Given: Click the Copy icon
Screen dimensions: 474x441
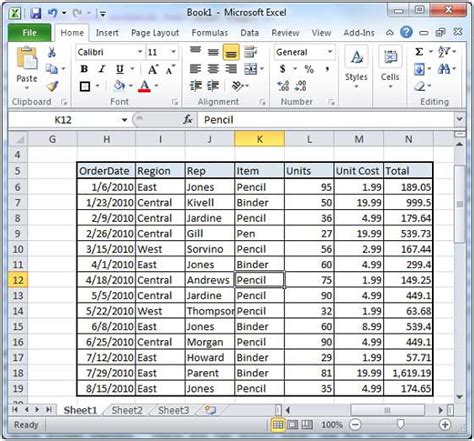Looking at the screenshot, I should pyautogui.click(x=52, y=69).
